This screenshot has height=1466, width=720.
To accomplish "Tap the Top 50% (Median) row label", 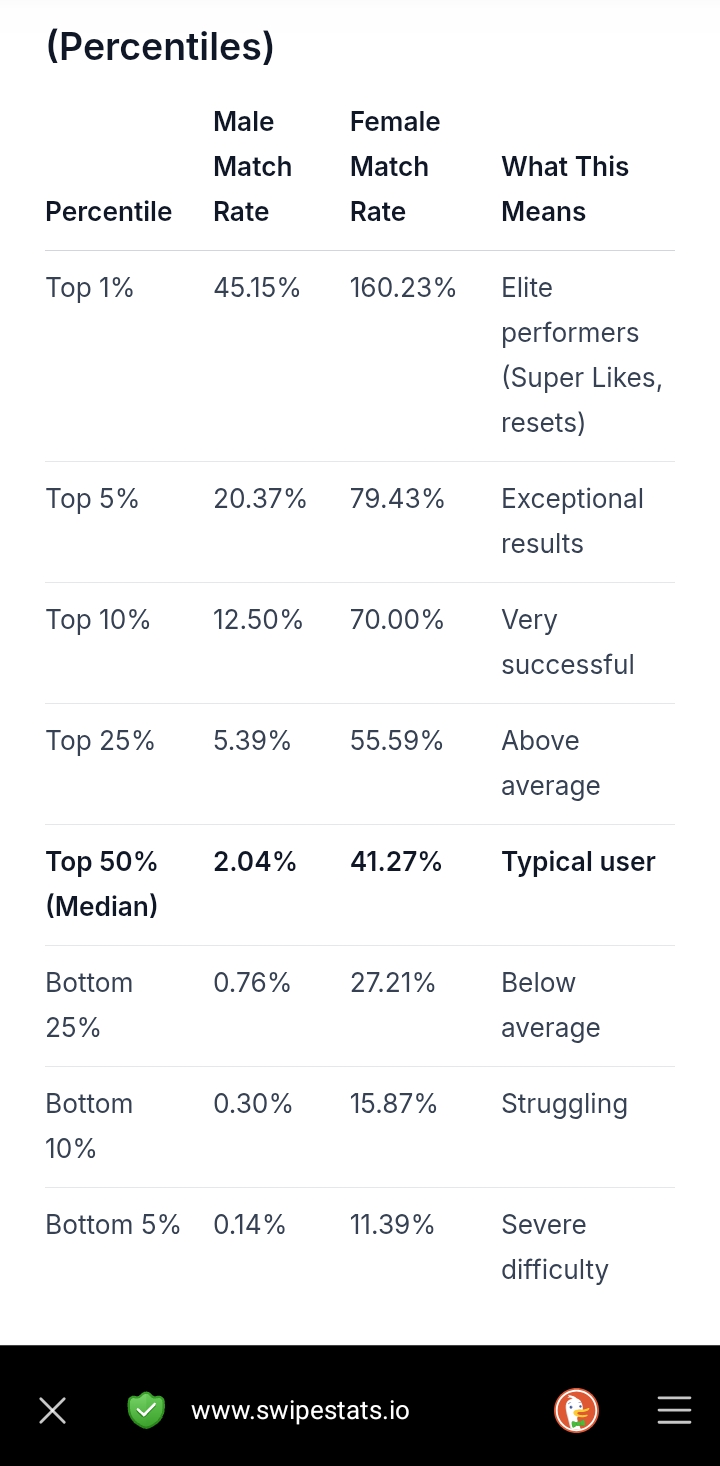I will (x=102, y=884).
